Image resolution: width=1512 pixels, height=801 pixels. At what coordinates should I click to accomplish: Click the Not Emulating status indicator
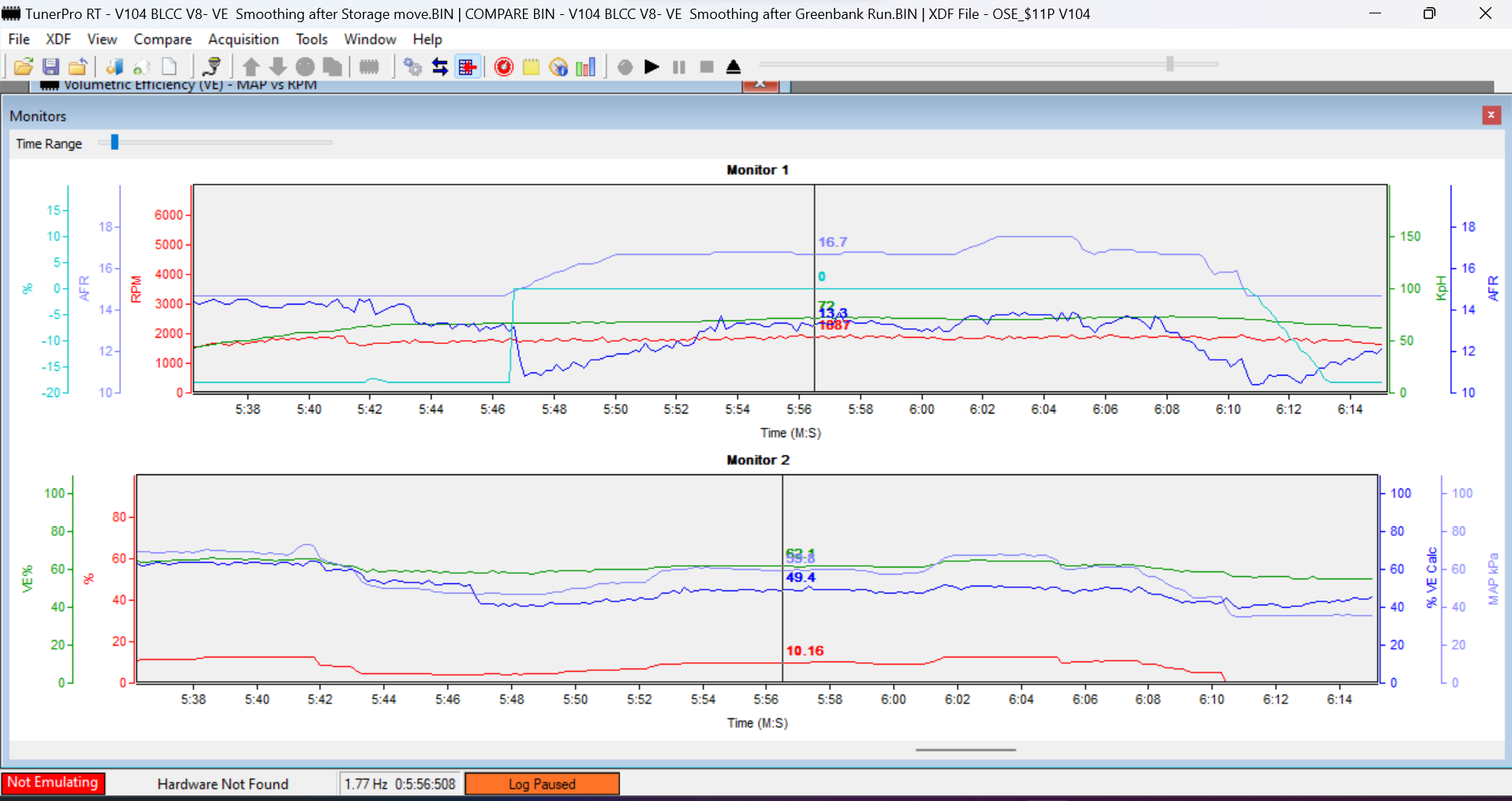(x=53, y=783)
